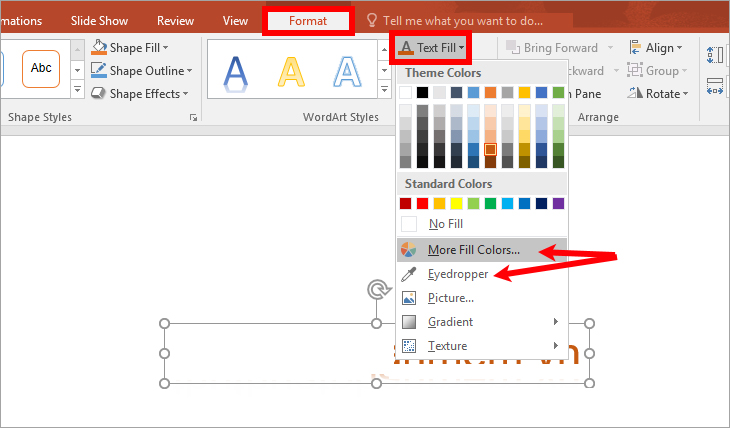Select the black theme color swatch

[422, 92]
